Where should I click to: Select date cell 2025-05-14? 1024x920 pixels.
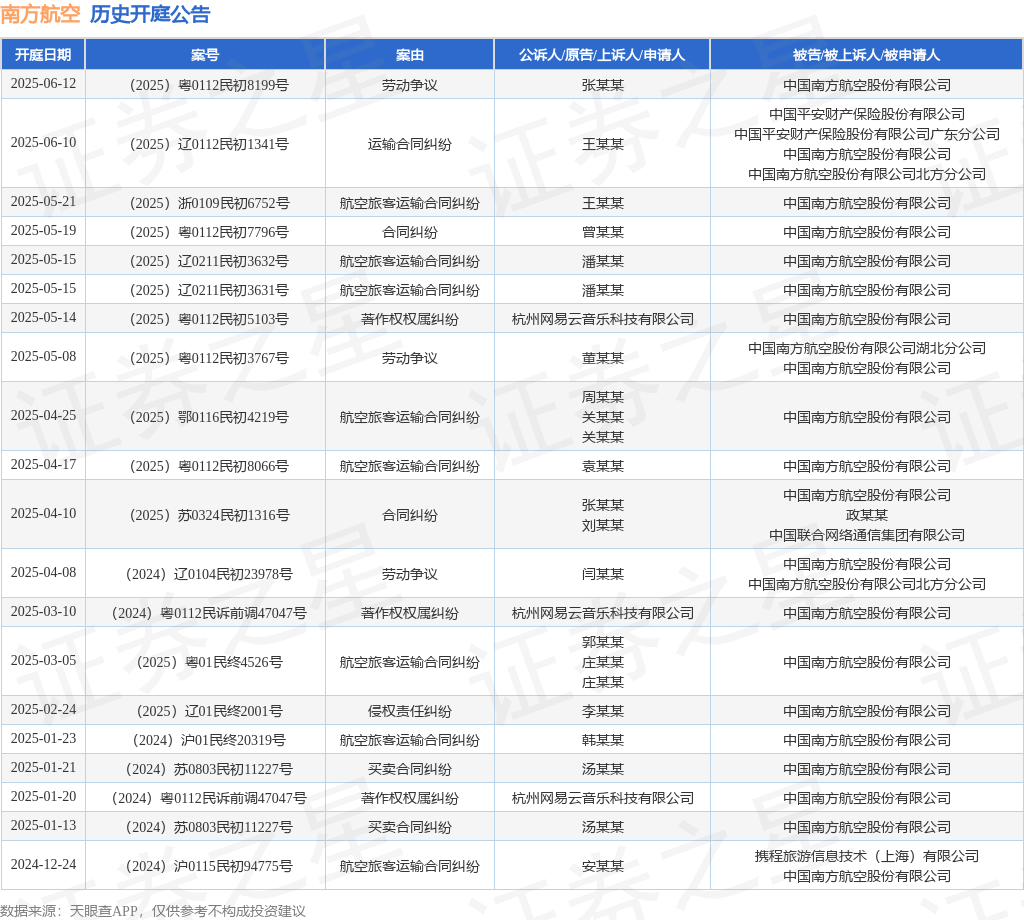43,317
